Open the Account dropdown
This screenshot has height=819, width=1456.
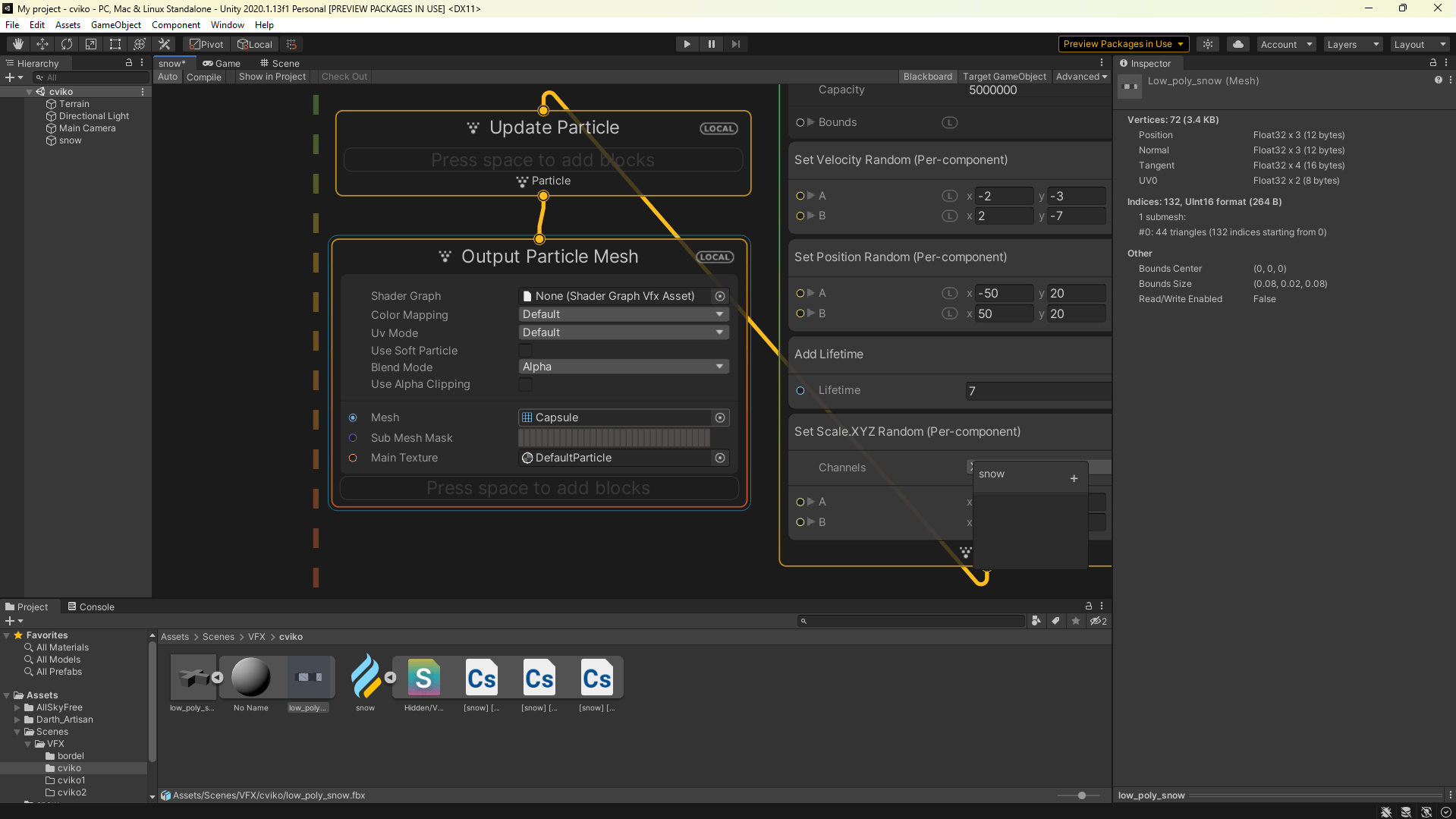pyautogui.click(x=1286, y=44)
